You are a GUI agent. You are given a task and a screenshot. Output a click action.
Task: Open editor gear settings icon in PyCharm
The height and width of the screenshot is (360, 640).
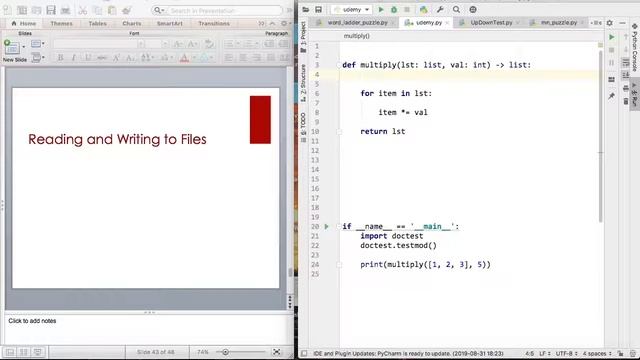610,23
